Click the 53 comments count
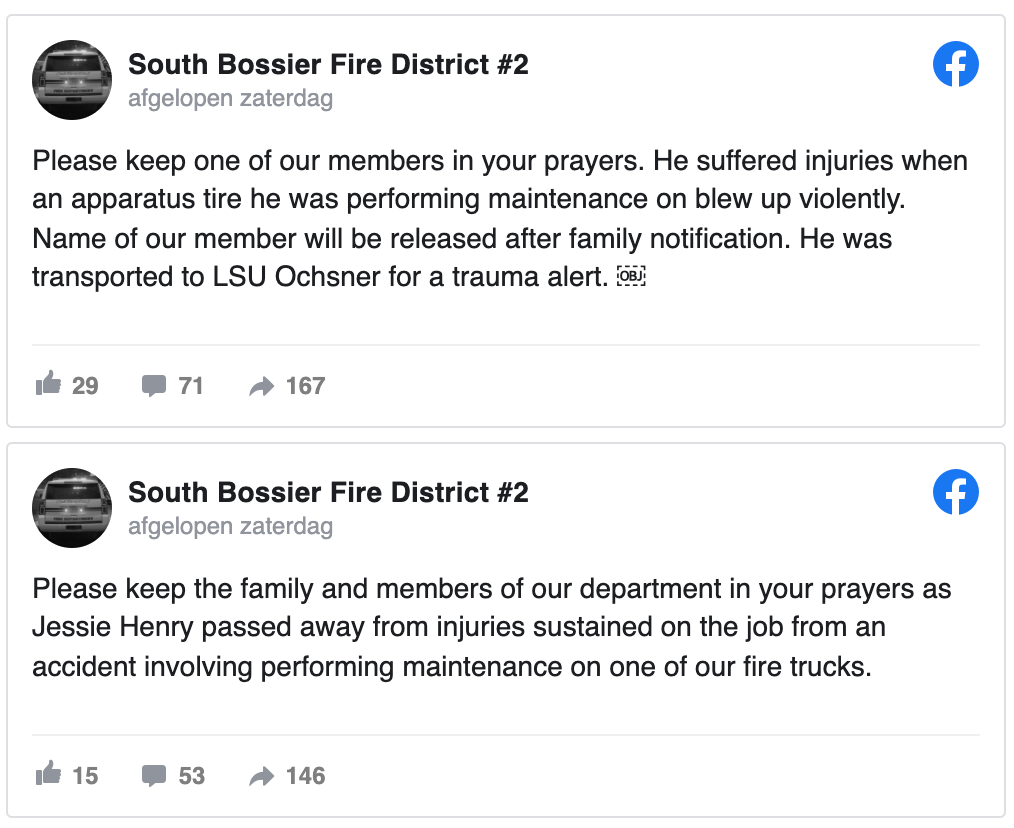The height and width of the screenshot is (828, 1014). click(x=191, y=776)
